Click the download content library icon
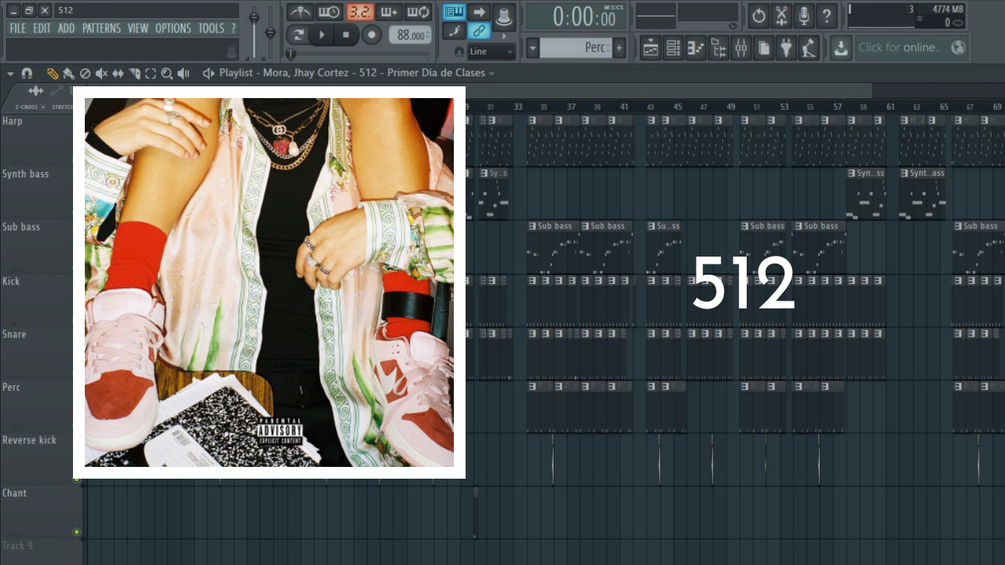The width and height of the screenshot is (1005, 565). tap(841, 48)
